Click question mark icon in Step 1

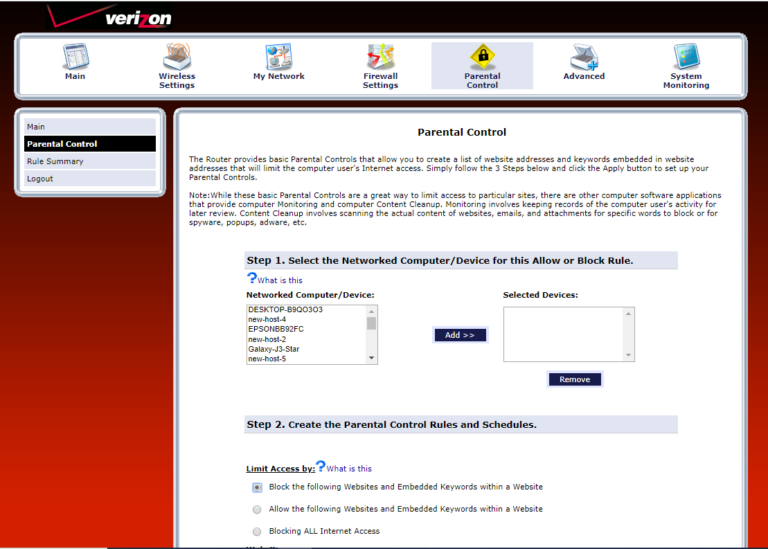(x=251, y=278)
